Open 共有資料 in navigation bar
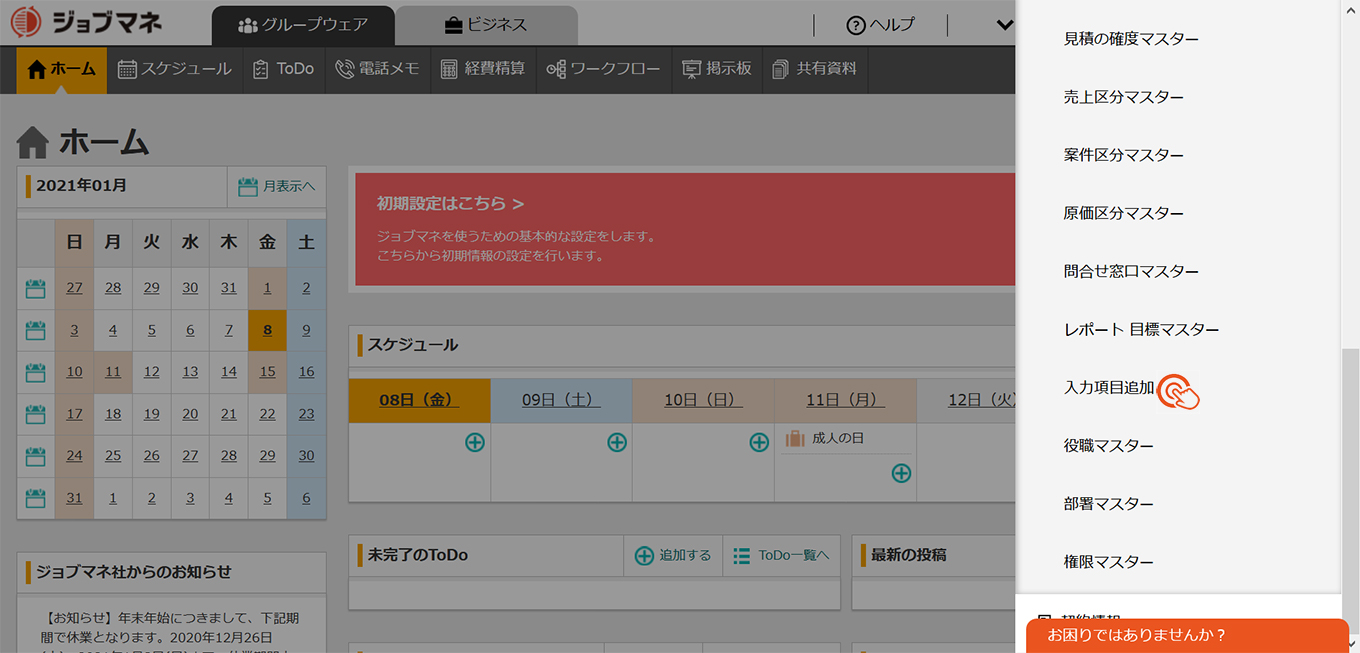 click(814, 69)
